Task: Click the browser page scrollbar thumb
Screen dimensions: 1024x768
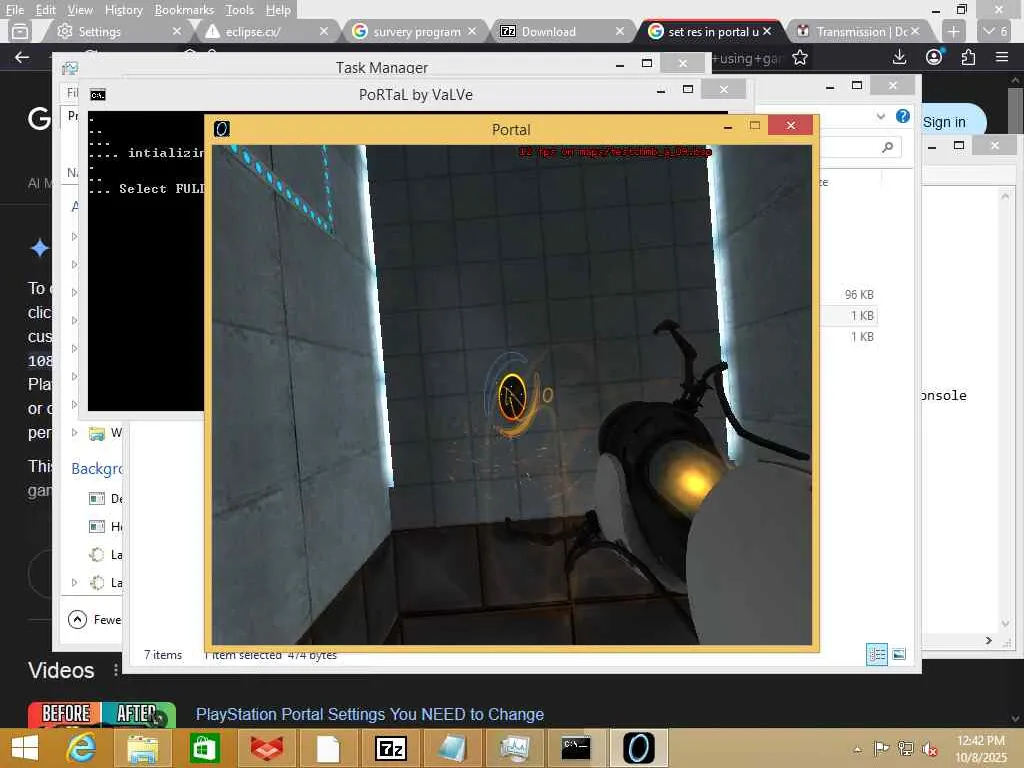Action: 1014,111
